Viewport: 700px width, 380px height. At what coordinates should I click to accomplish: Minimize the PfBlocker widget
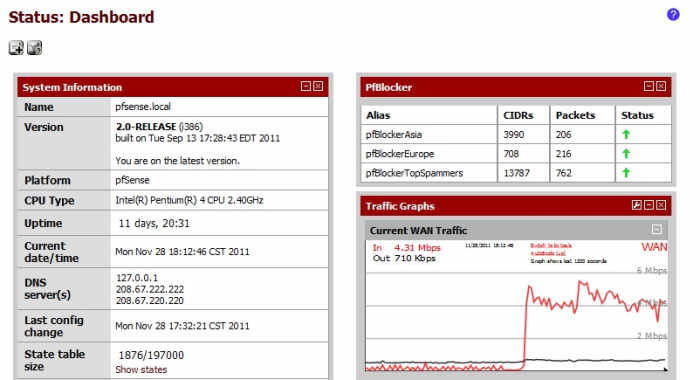click(649, 86)
